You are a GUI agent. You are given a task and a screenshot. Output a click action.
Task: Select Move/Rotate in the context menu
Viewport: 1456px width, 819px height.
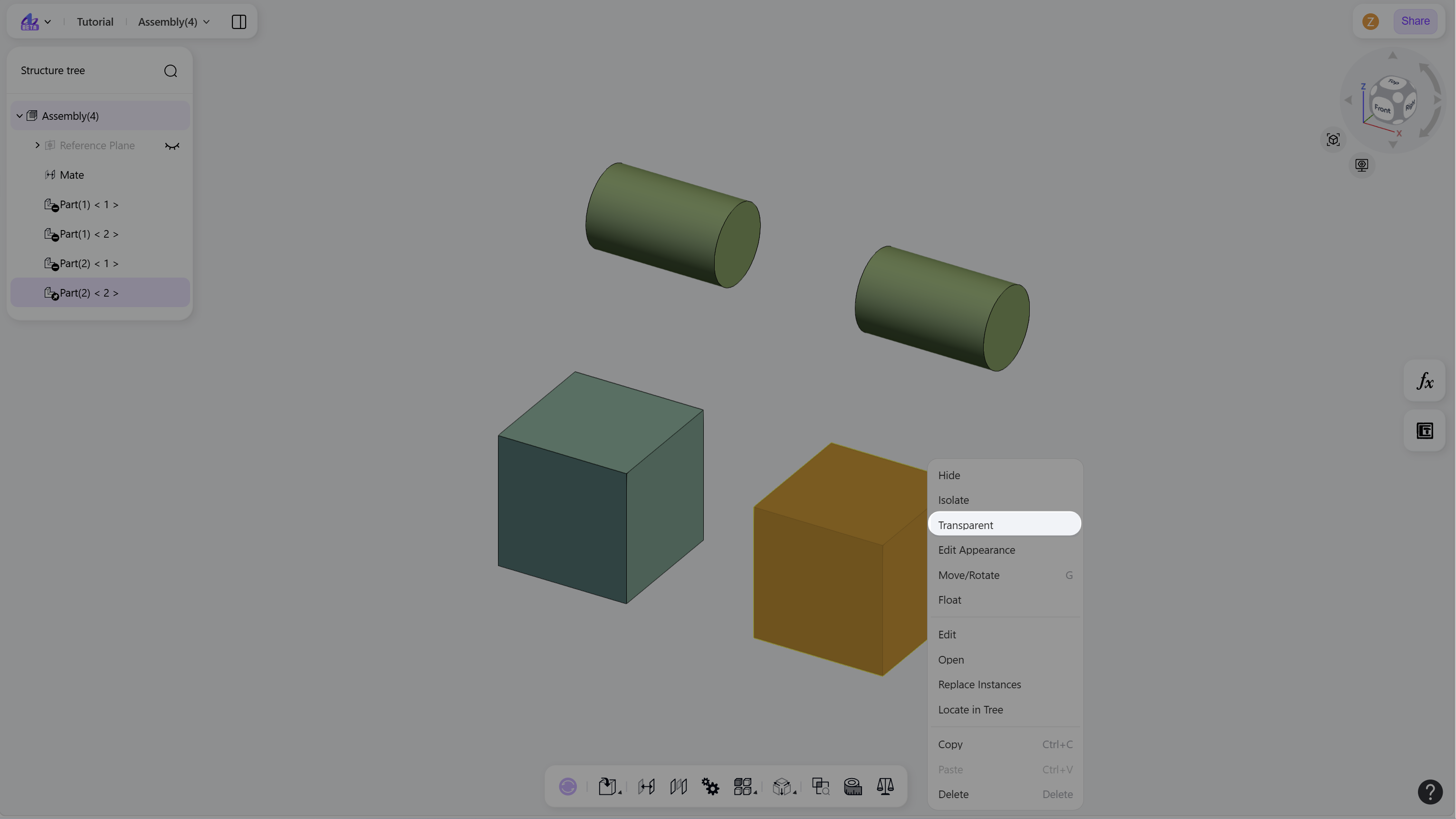[x=1005, y=575]
